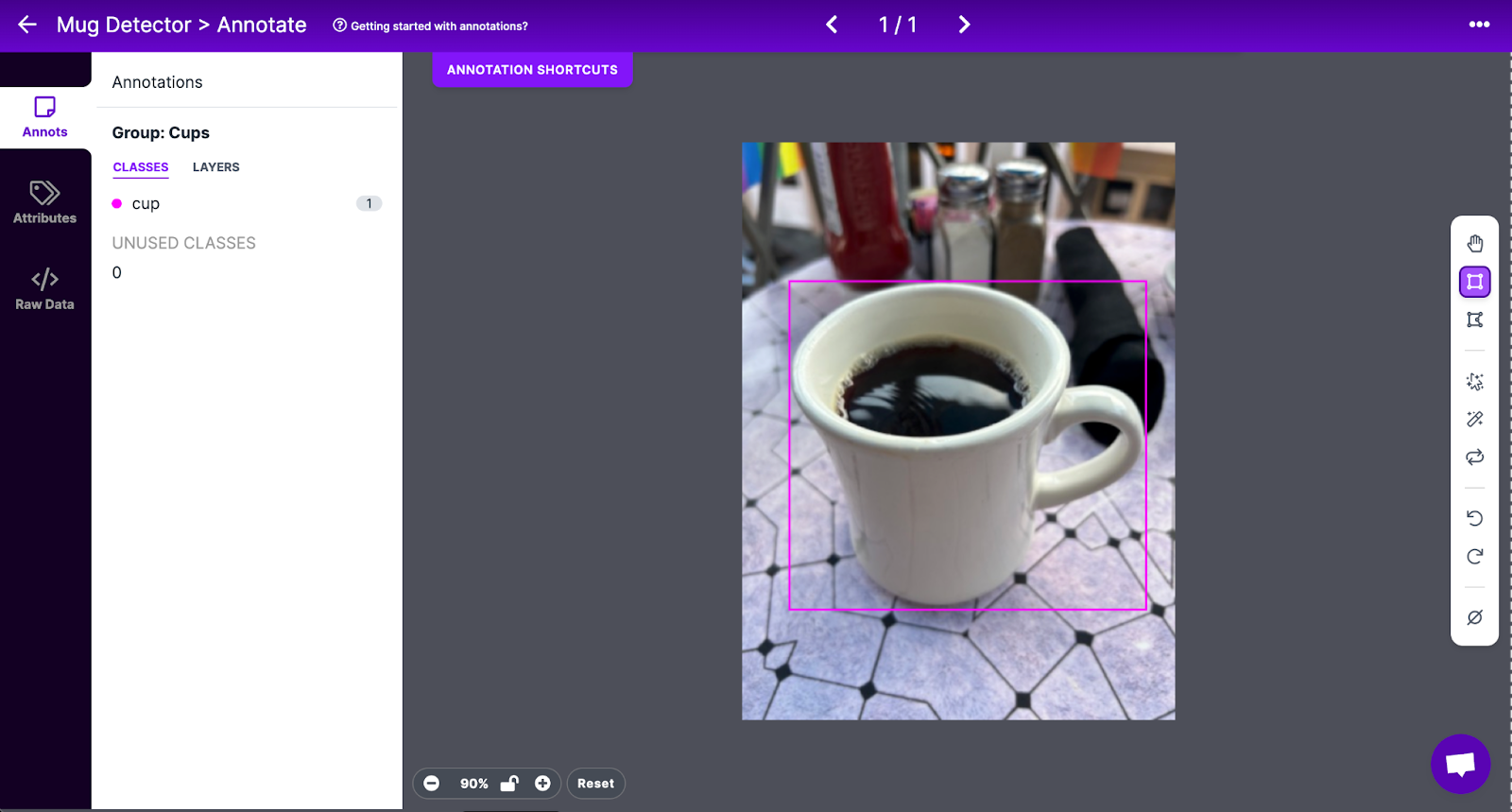This screenshot has width=1512, height=812.
Task: Select the polygon annotation tool
Action: pyautogui.click(x=1474, y=320)
